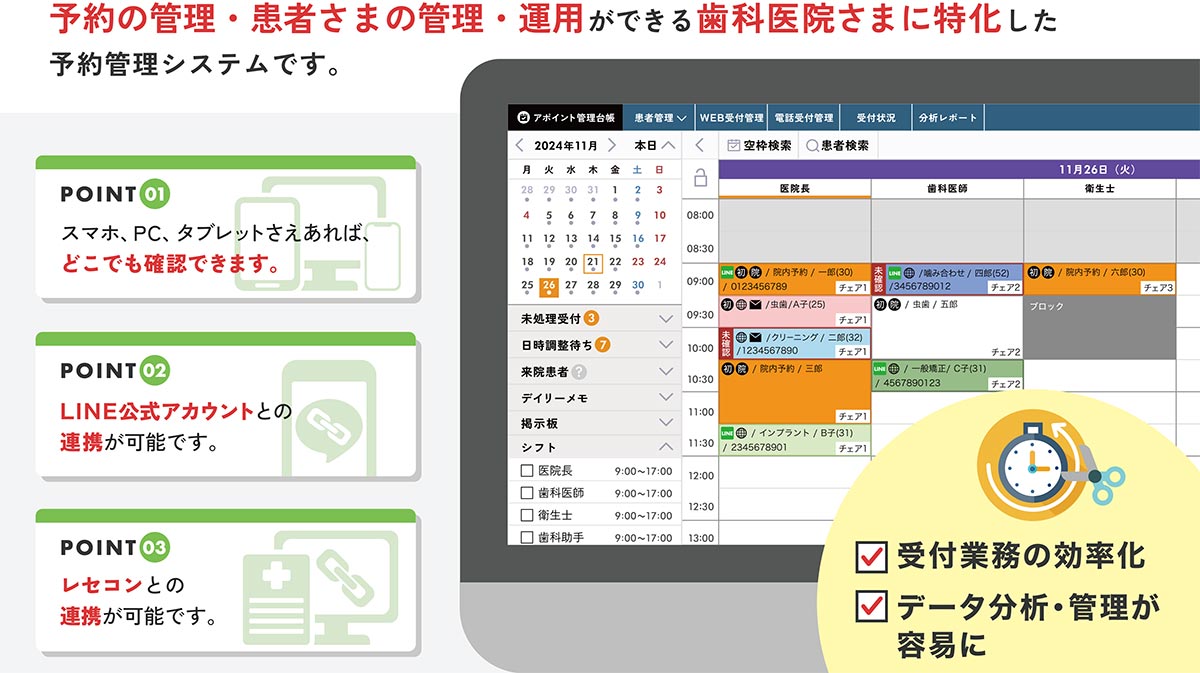
Task: Select Saturday date 9 in calendar
Action: click(x=637, y=215)
